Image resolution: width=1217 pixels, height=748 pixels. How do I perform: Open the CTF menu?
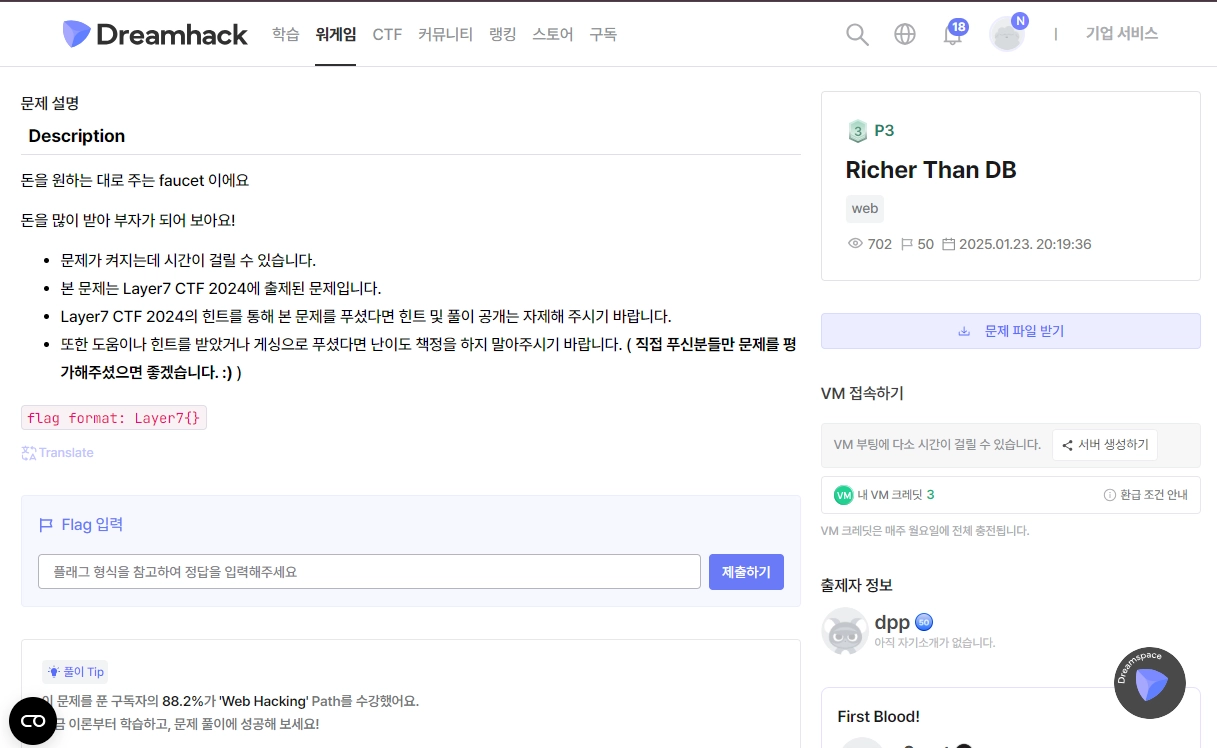387,34
